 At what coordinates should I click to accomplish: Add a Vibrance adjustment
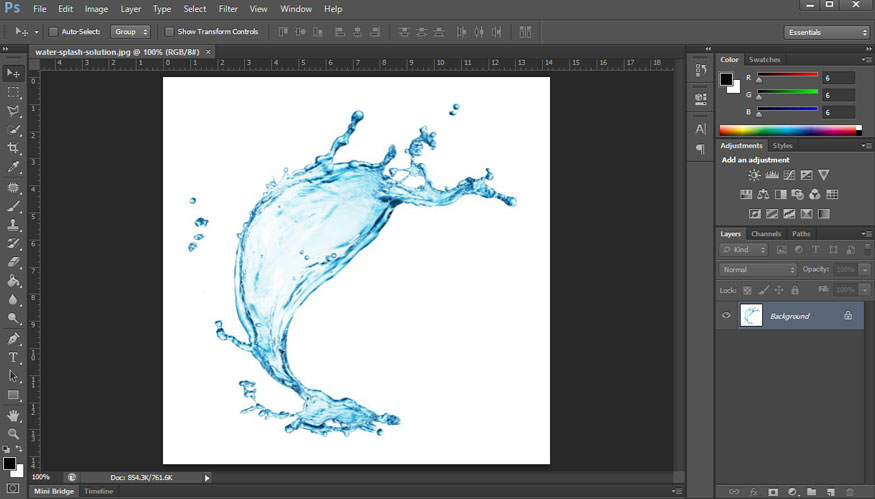824,175
